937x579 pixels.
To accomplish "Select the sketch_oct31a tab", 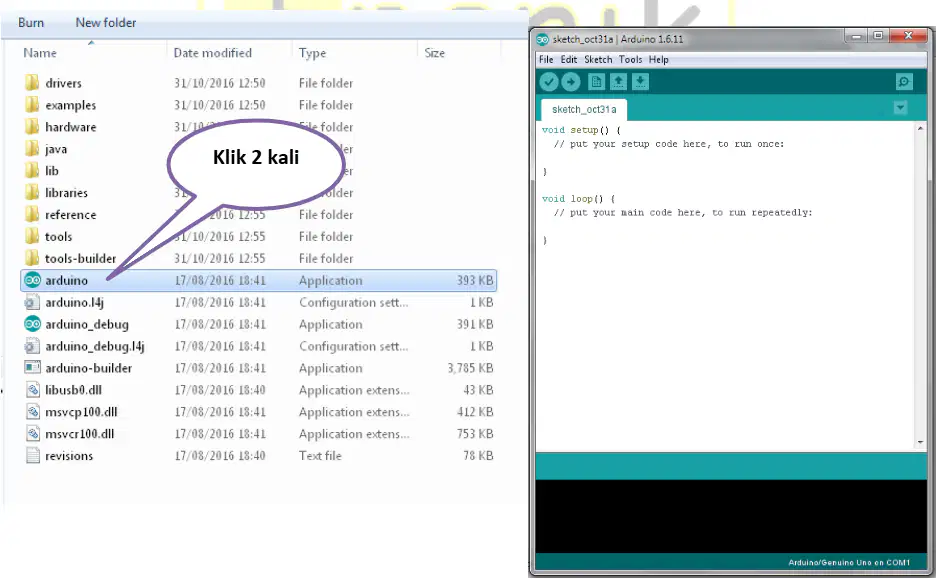I will [x=584, y=110].
